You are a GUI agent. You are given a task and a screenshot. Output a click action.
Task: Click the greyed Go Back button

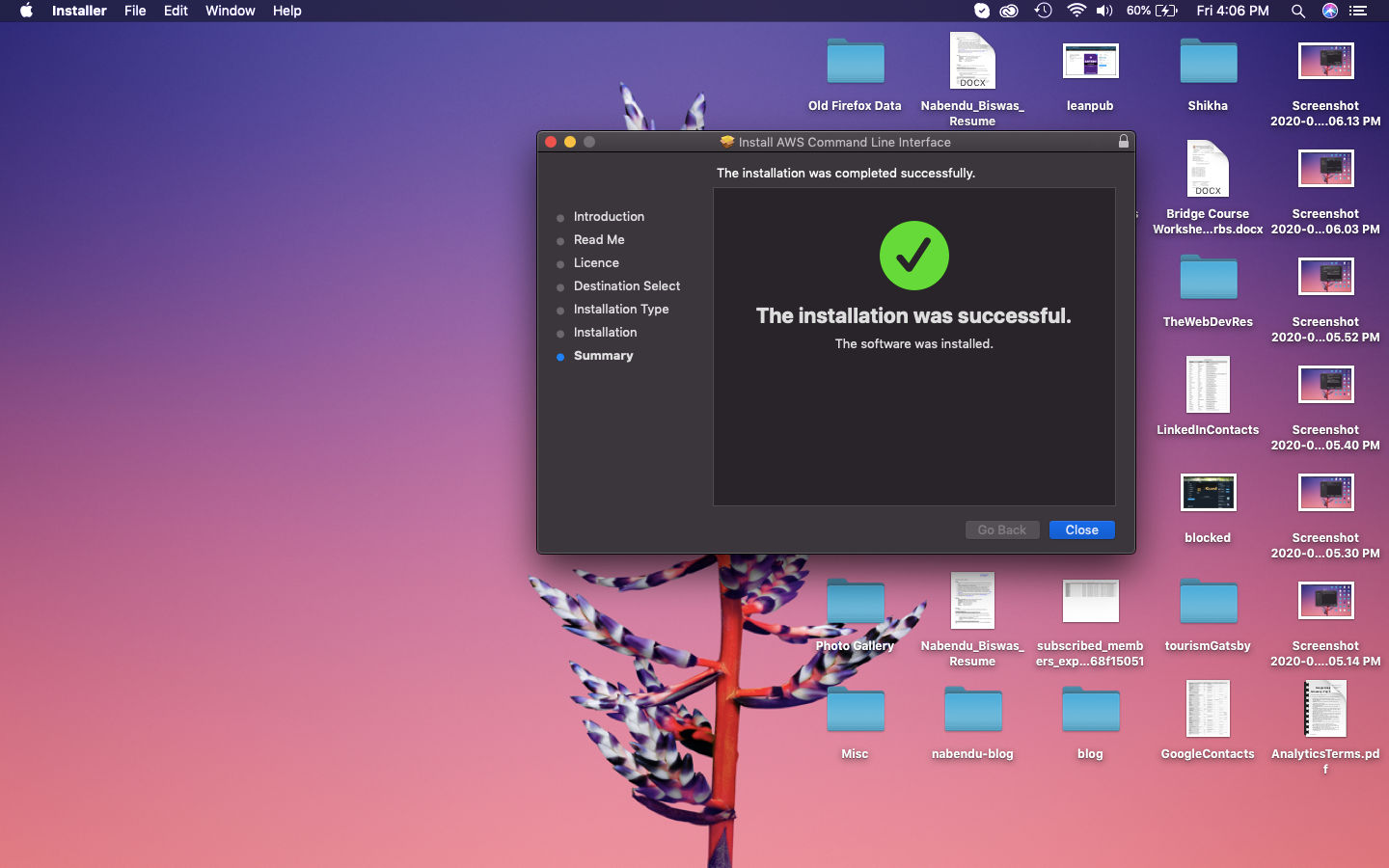[1002, 529]
